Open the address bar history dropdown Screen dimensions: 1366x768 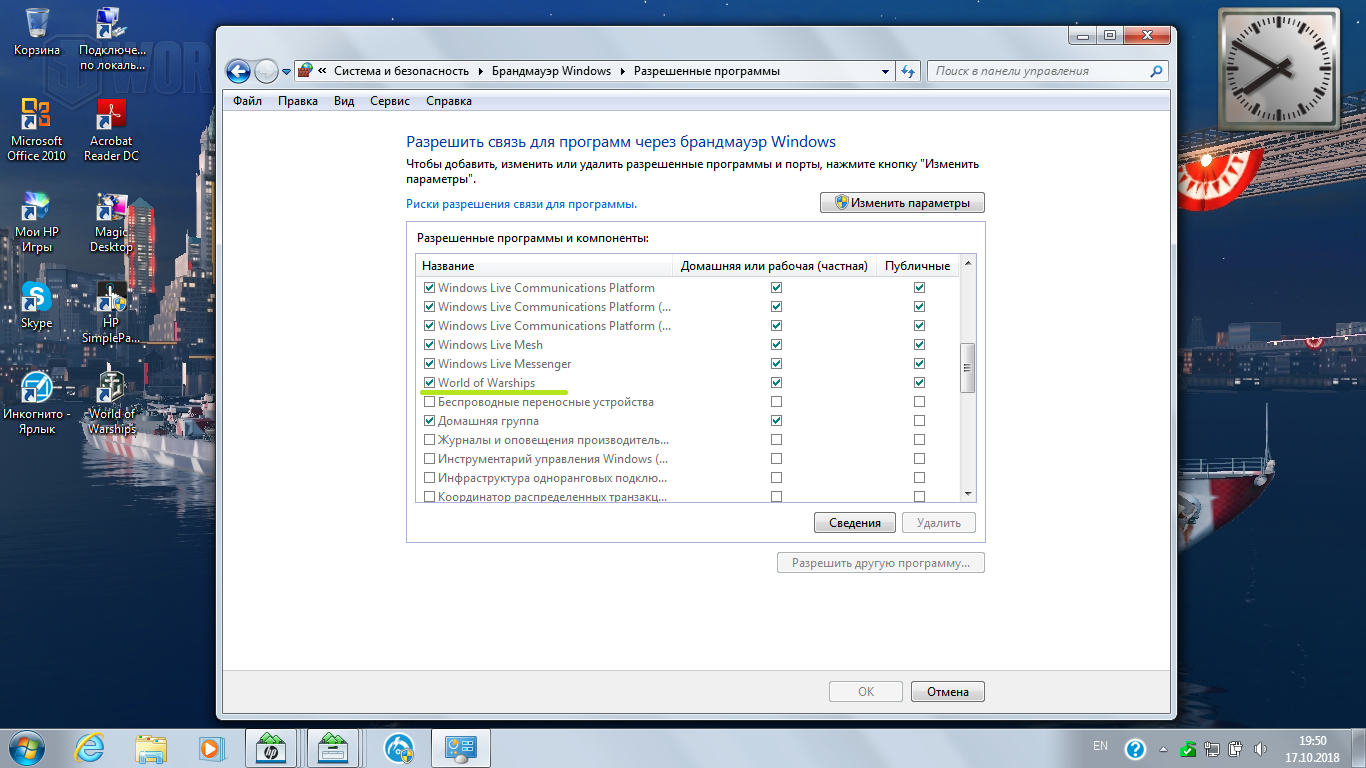click(x=886, y=71)
